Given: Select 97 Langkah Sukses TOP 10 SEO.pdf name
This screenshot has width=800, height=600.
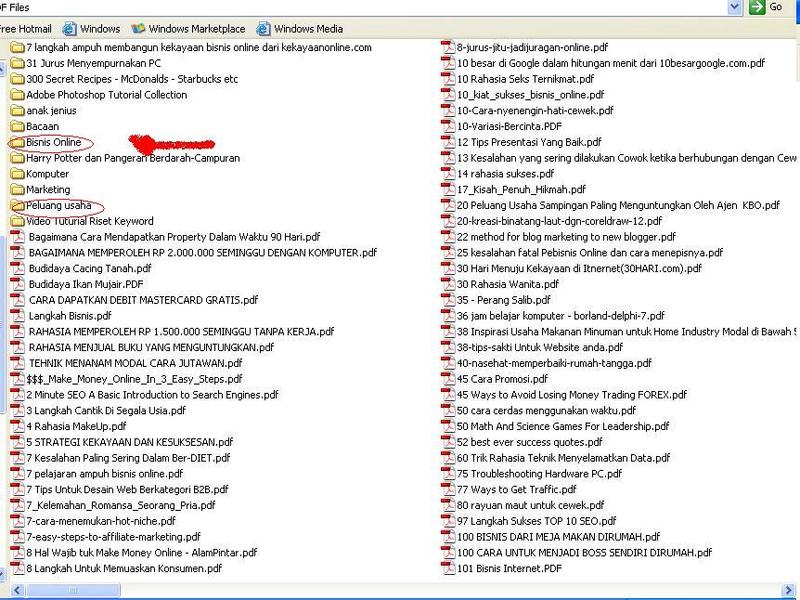Looking at the screenshot, I should tap(537, 521).
